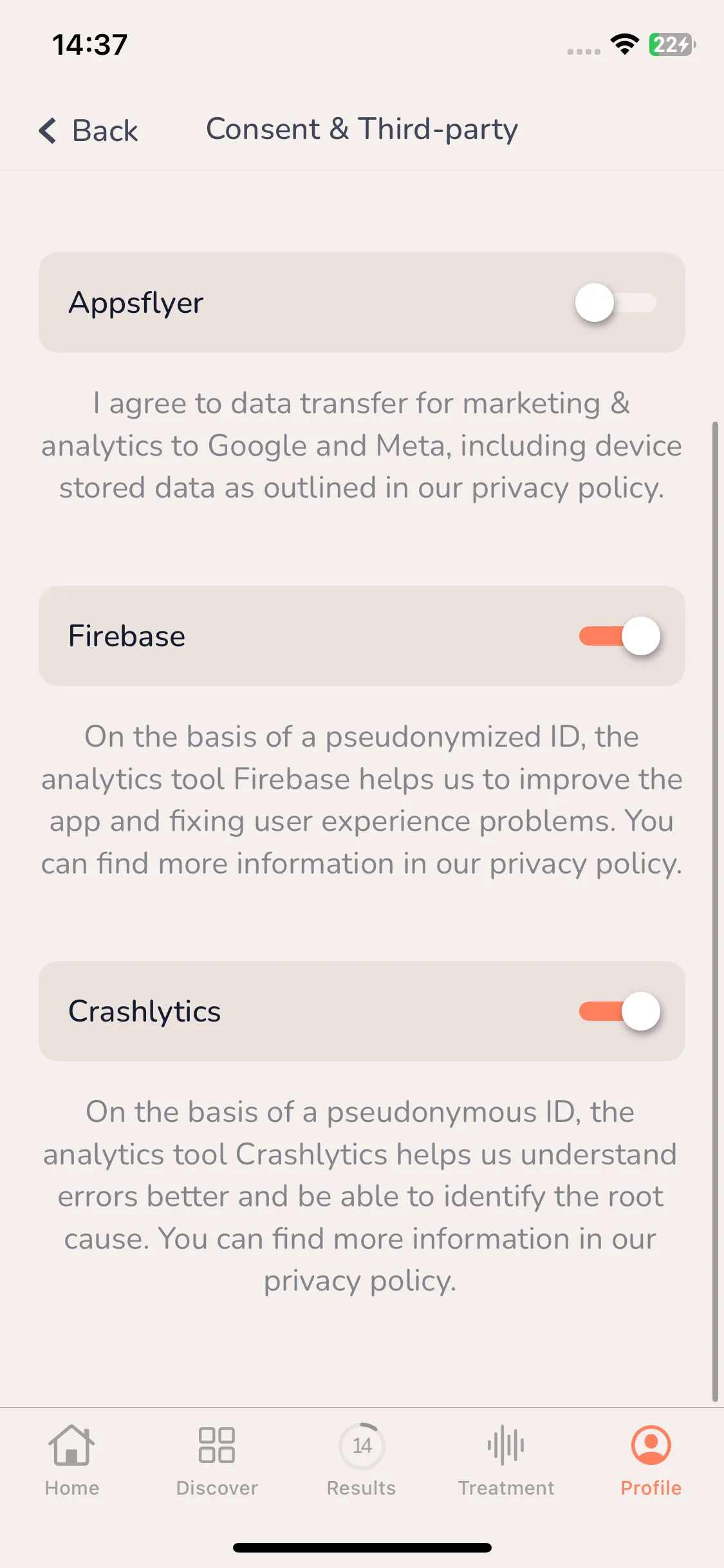Tap the Wi-Fi status icon
Viewport: 724px width, 1568px height.
(624, 44)
